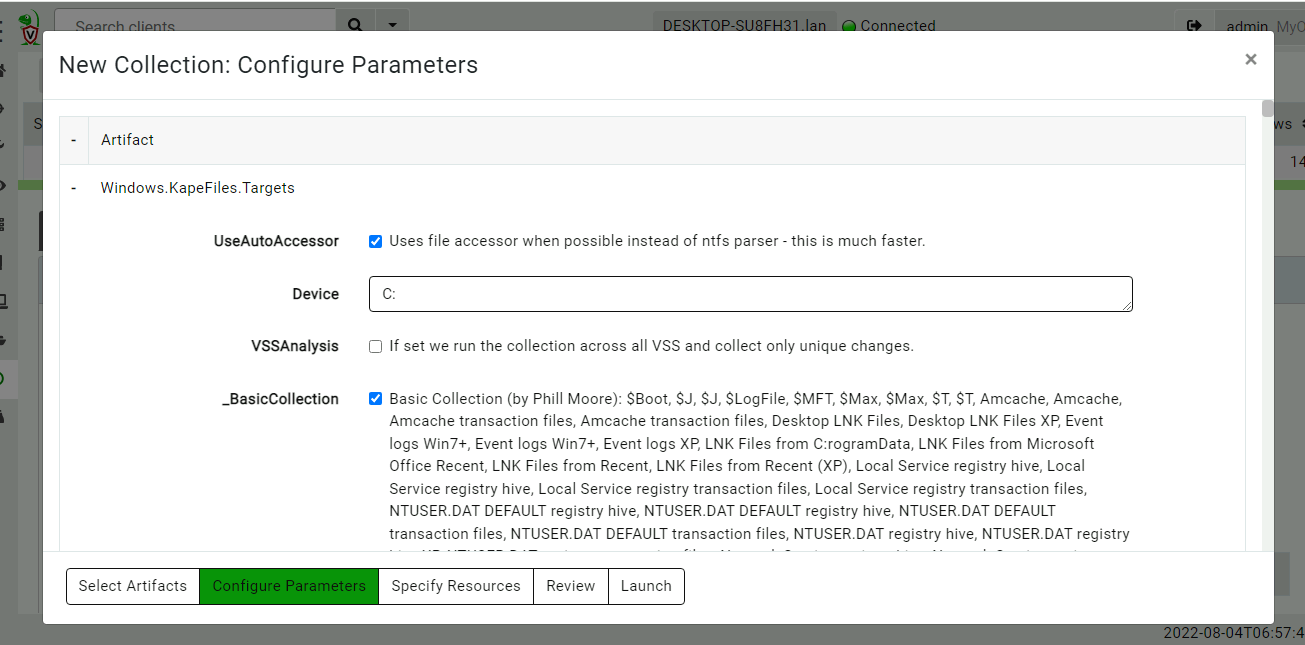
Task: Click into the Device text field
Action: pos(750,294)
